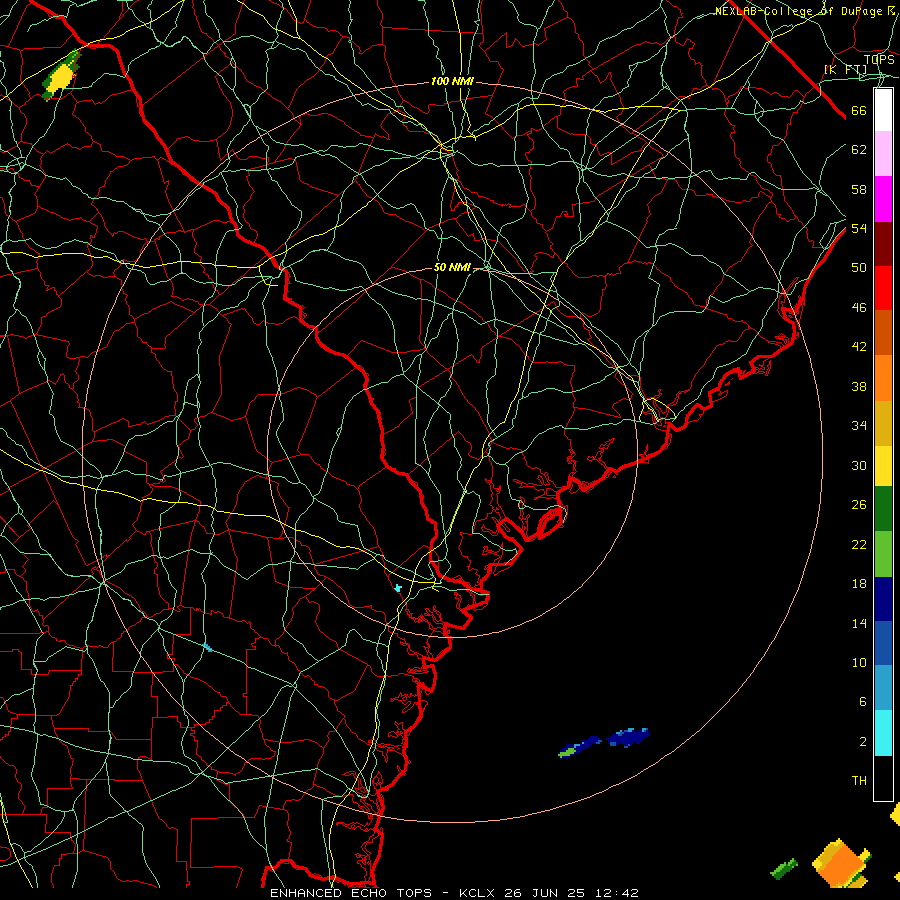This screenshot has height=900, width=900.
Task: Click the medium blue swatch near 10
Action: coord(883,643)
